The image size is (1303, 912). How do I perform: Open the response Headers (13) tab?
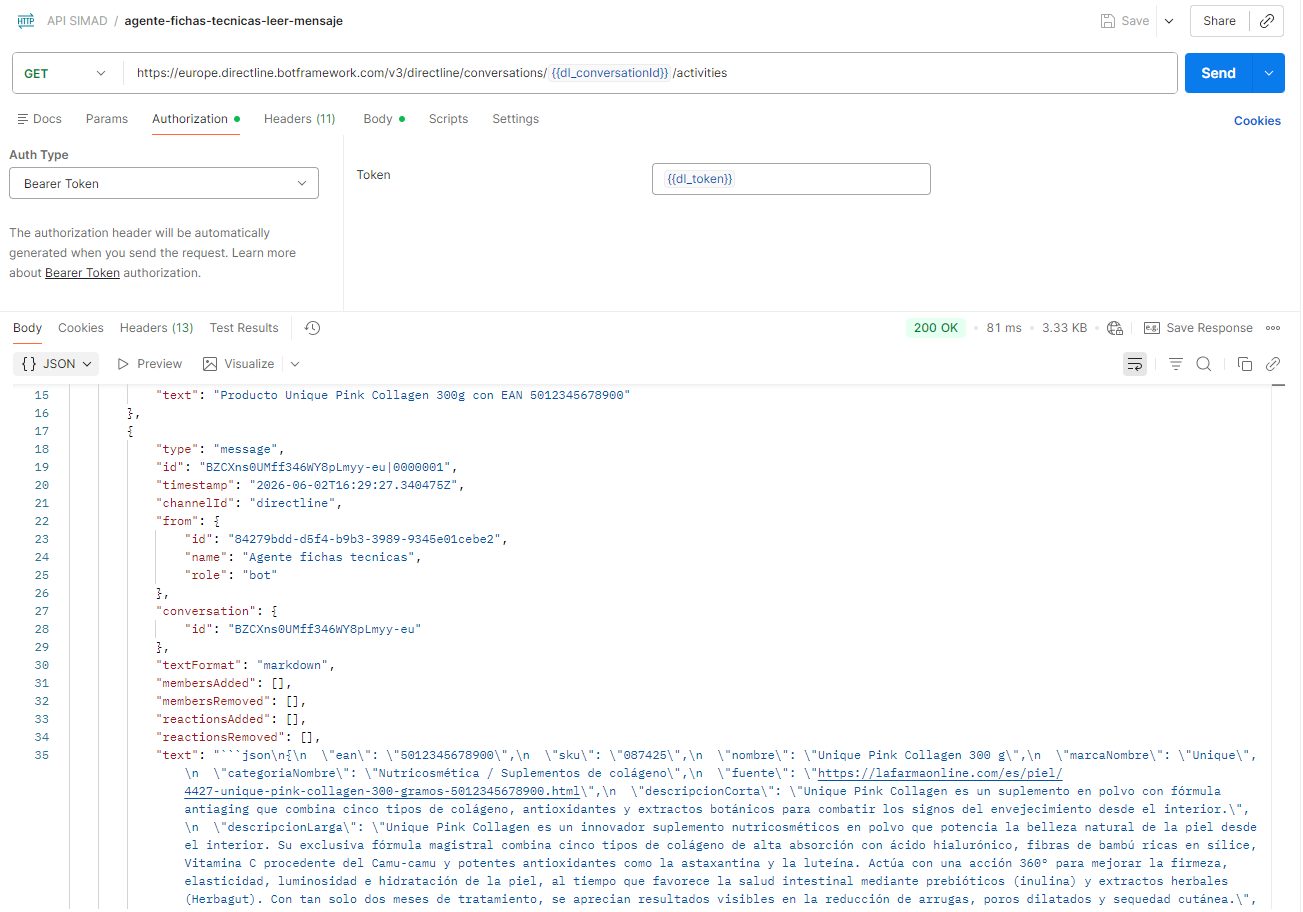[x=157, y=328]
